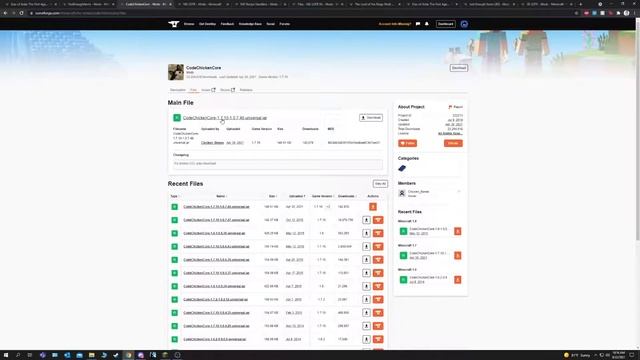Image resolution: width=640 pixels, height=360 pixels.
Task: Click the Main File Download button
Action: click(x=371, y=118)
